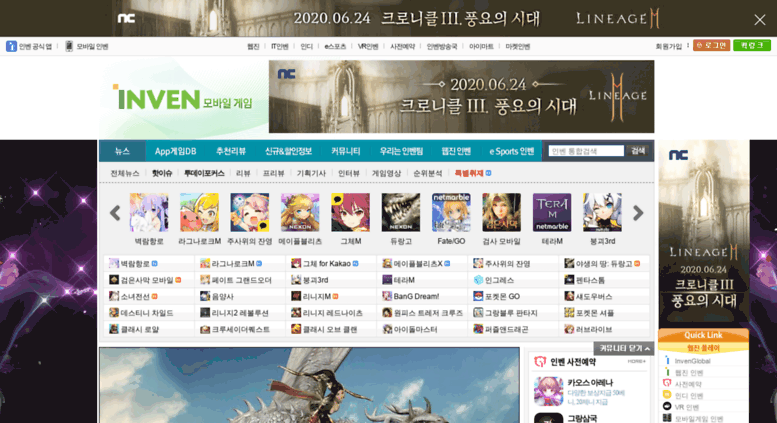
Task: Click the 검색 search button
Action: click(x=638, y=151)
